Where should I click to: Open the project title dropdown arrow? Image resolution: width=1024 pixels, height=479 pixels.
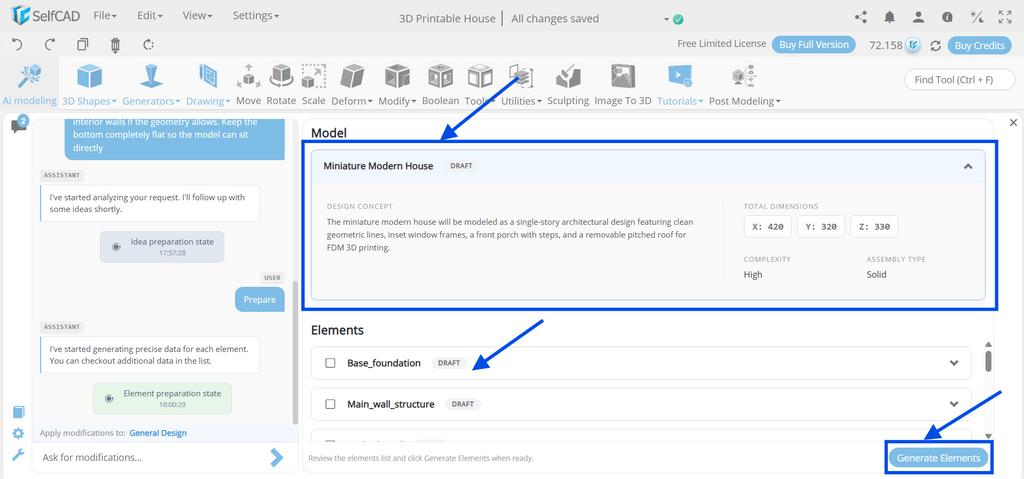[x=667, y=20]
